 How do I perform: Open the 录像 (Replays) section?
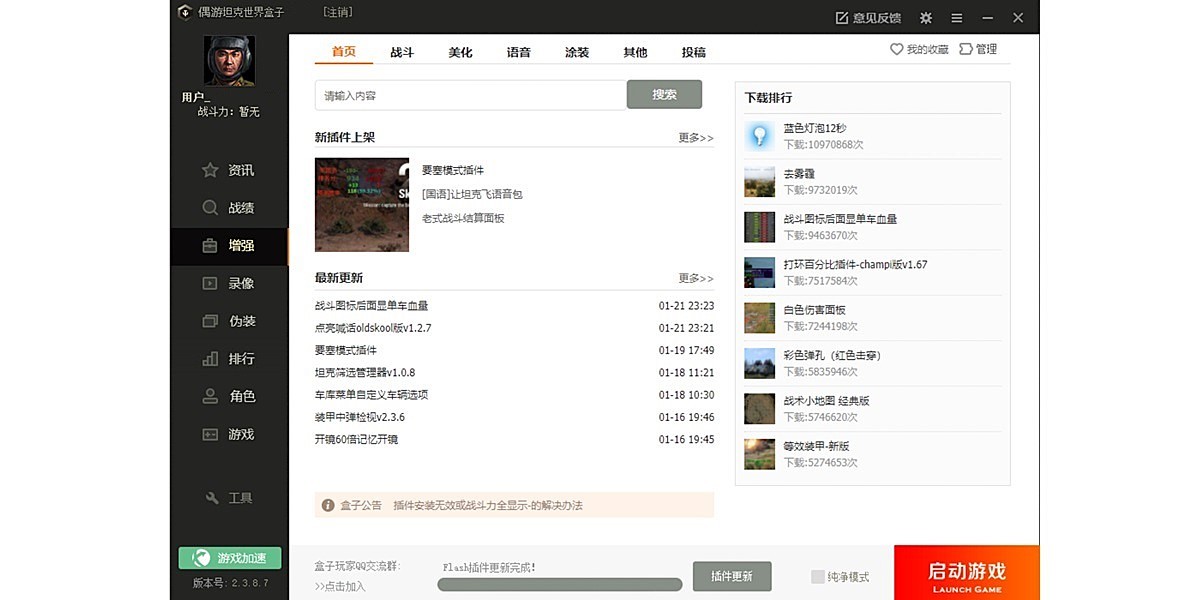230,283
